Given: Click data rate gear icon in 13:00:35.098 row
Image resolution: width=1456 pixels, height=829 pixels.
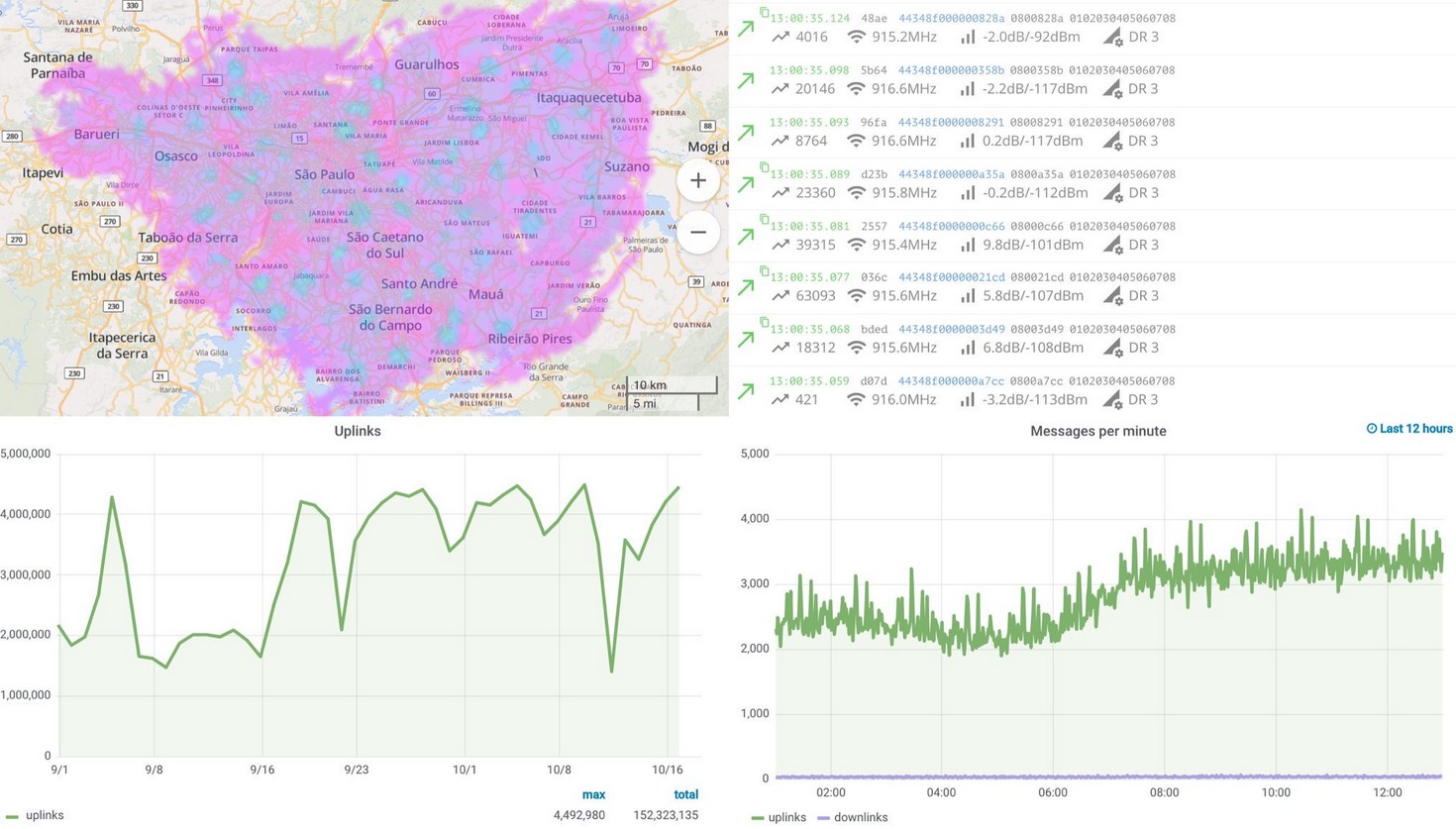Looking at the screenshot, I should pos(1112,89).
